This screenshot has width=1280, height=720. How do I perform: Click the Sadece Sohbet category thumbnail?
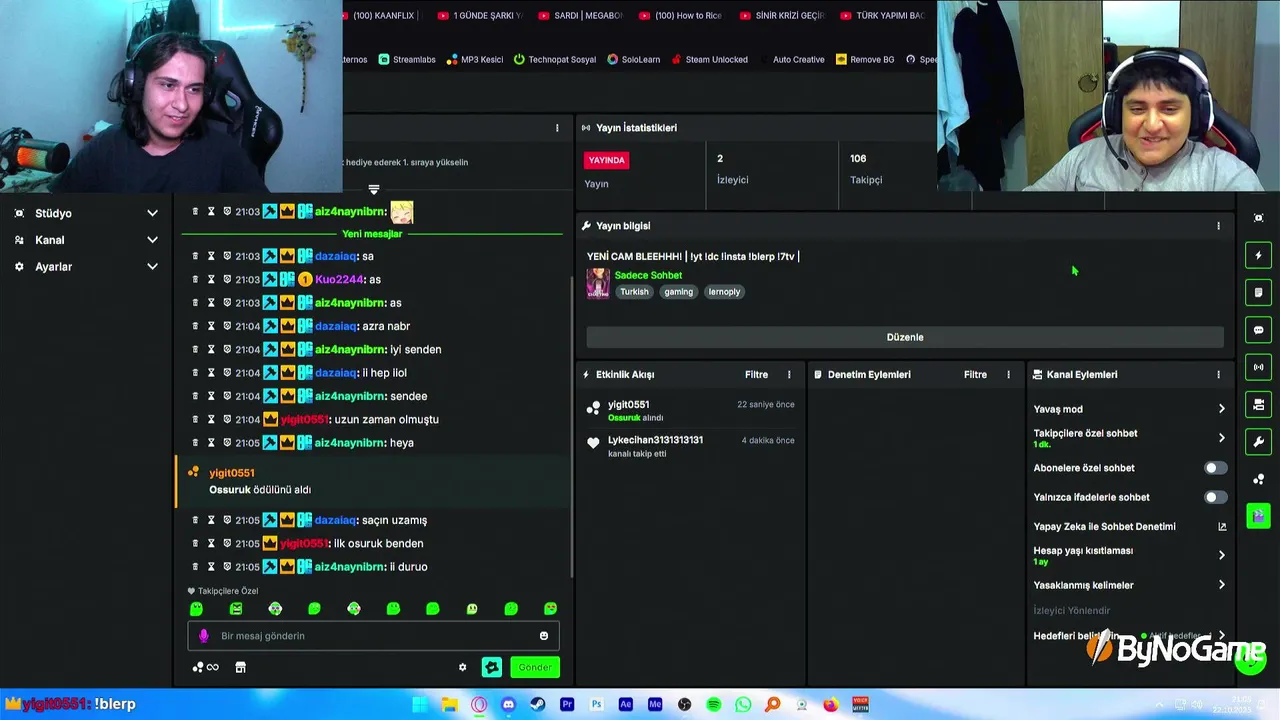pos(598,283)
